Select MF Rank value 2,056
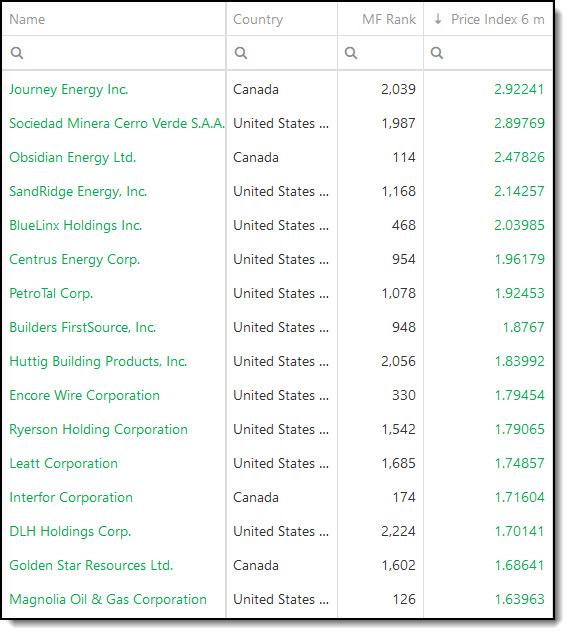Image resolution: width=570 pixels, height=635 pixels. click(398, 362)
